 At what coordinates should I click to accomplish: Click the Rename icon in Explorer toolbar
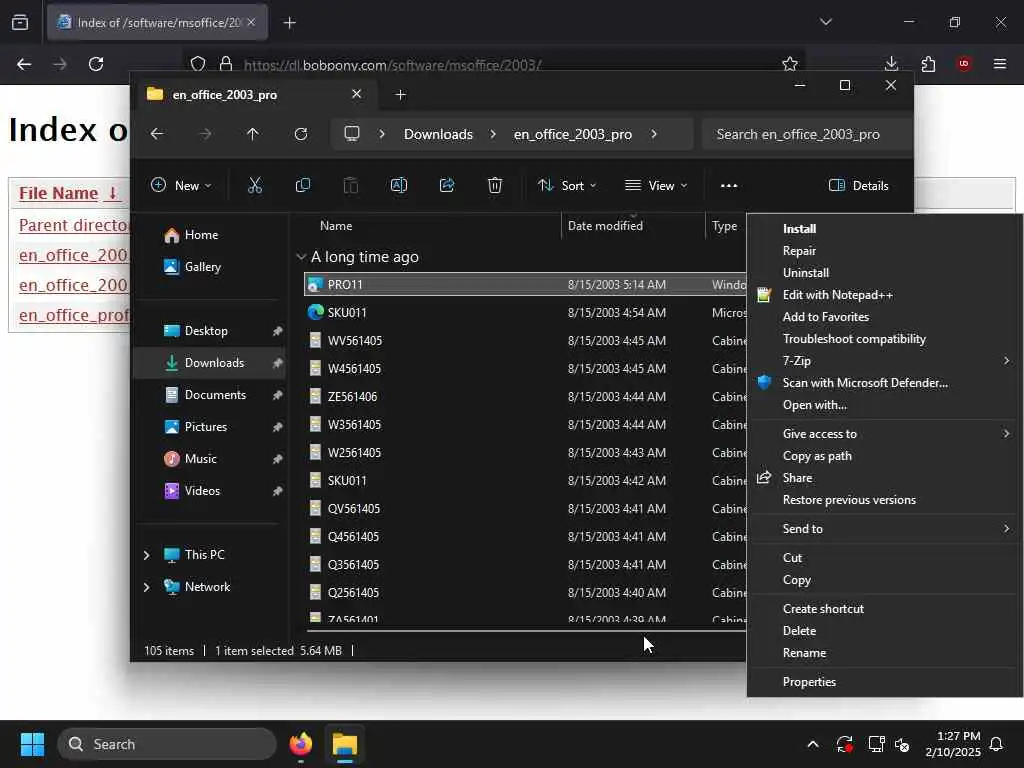coord(398,185)
